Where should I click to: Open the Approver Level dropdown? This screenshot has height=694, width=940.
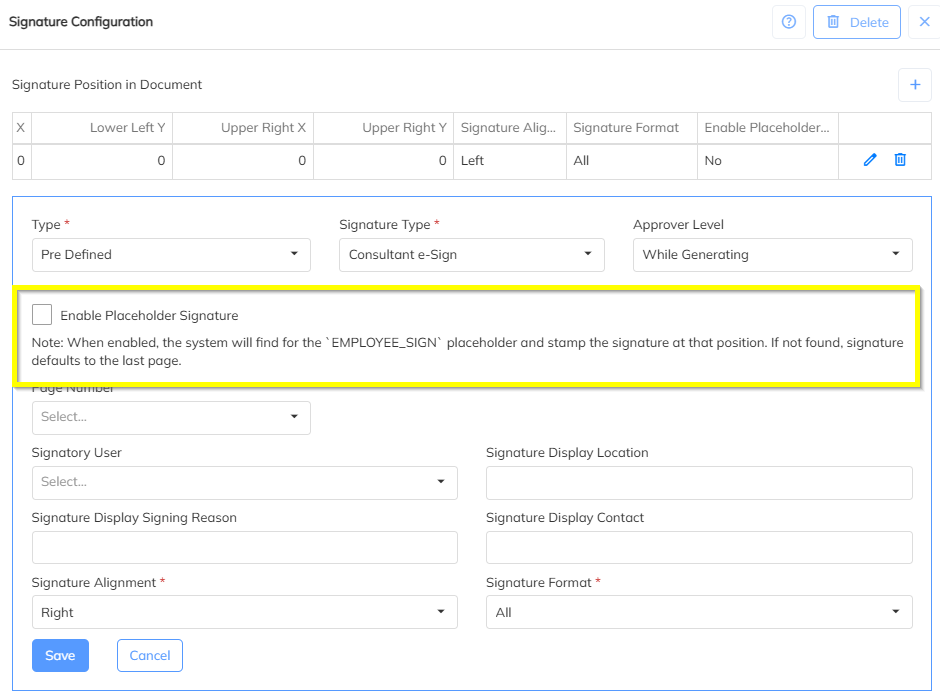click(772, 255)
